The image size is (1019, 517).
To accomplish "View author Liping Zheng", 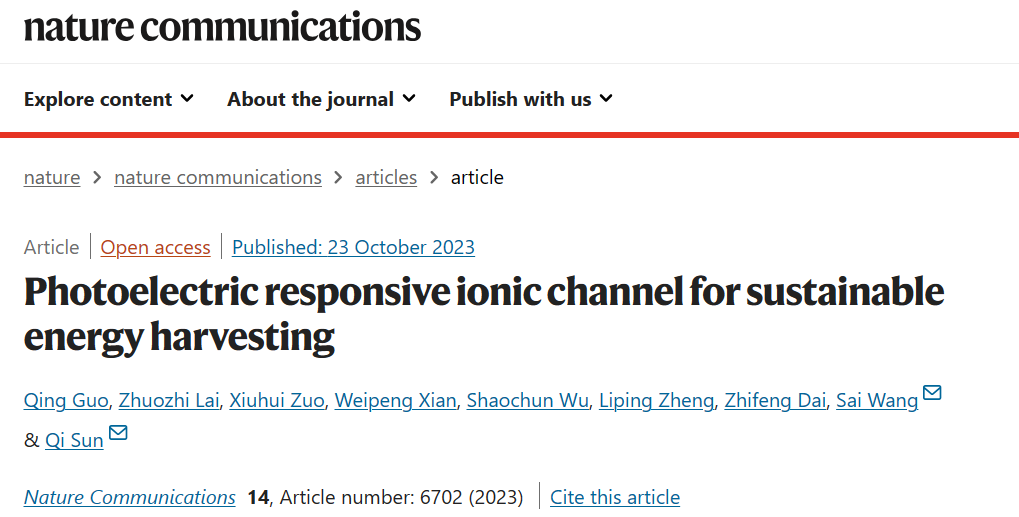I will point(656,401).
